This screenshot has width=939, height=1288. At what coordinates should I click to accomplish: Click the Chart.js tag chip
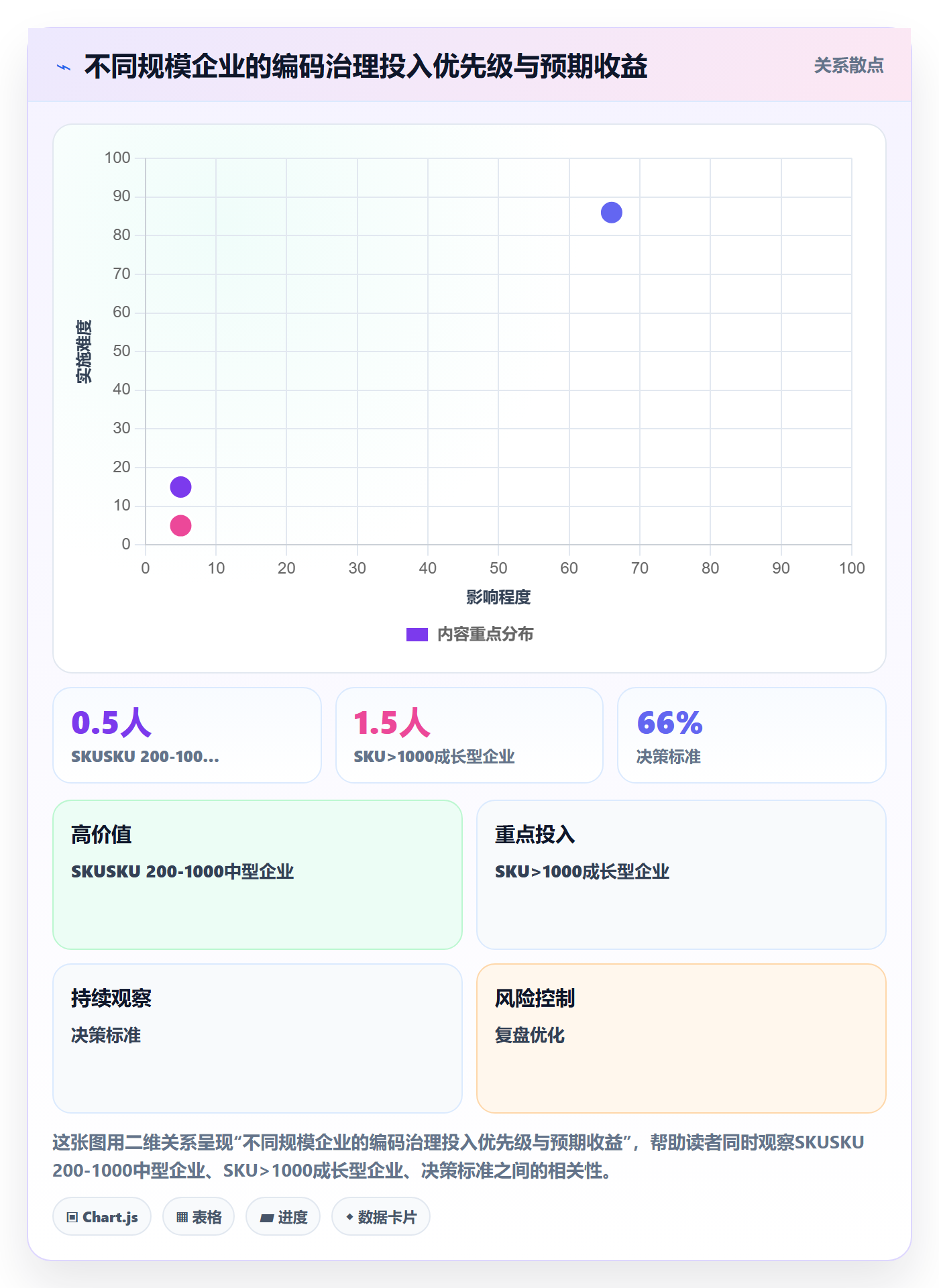pos(102,1217)
